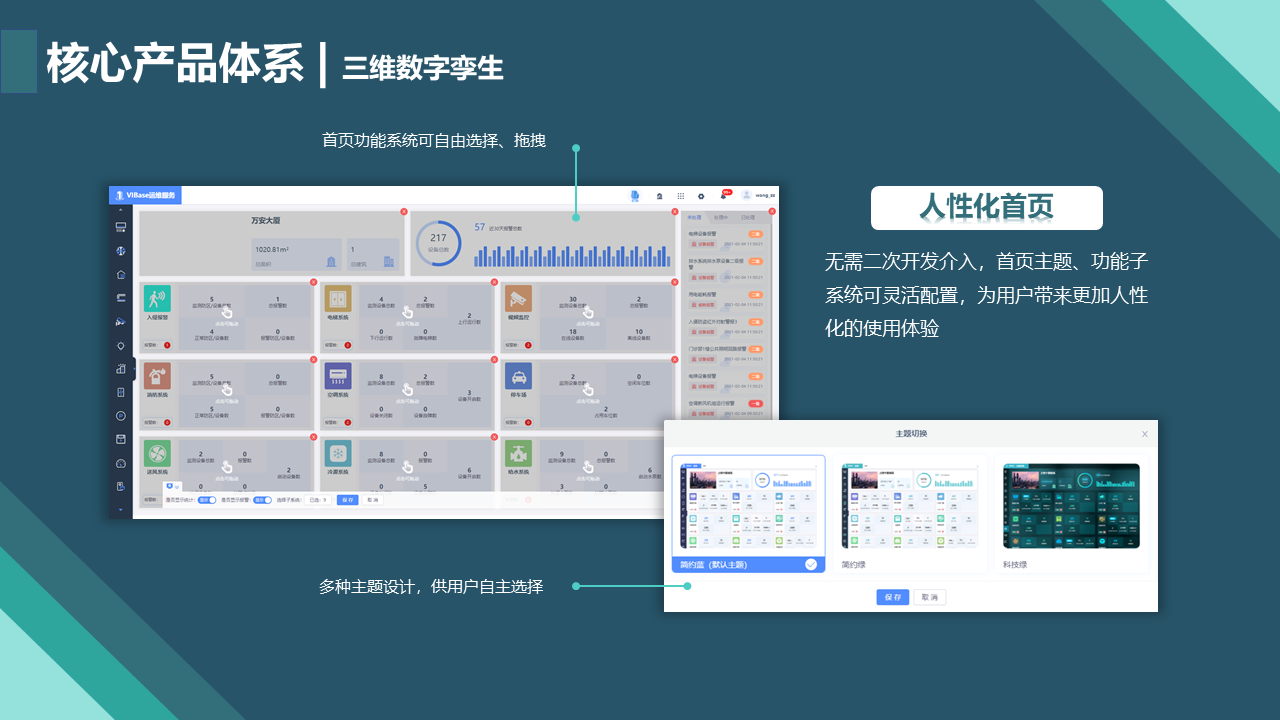
Task: Click the 送风系统 fan icon
Action: coord(157,453)
